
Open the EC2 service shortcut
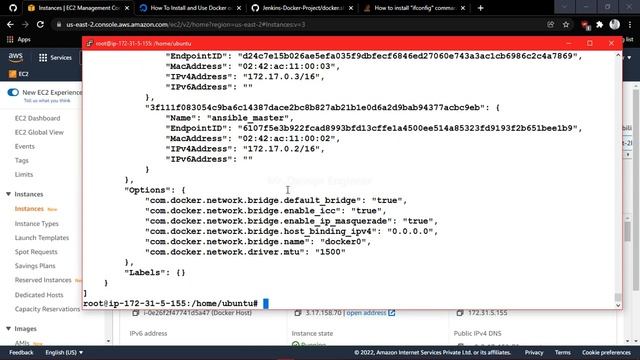coord(19,74)
